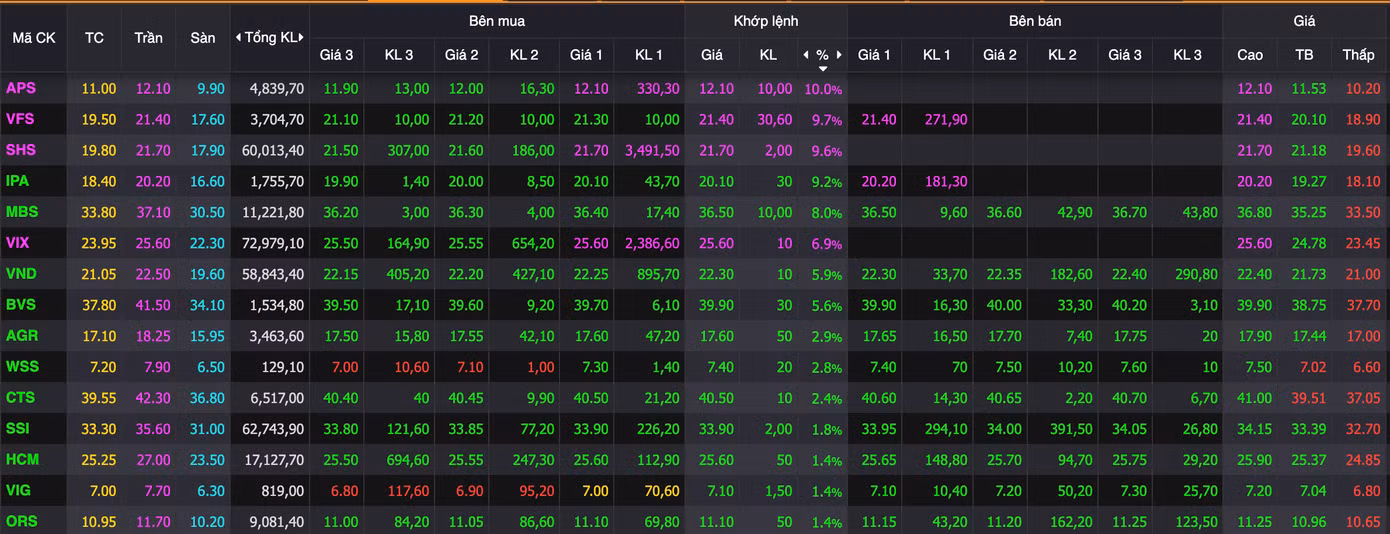Sort by the Tổng KL column header

click(270, 38)
